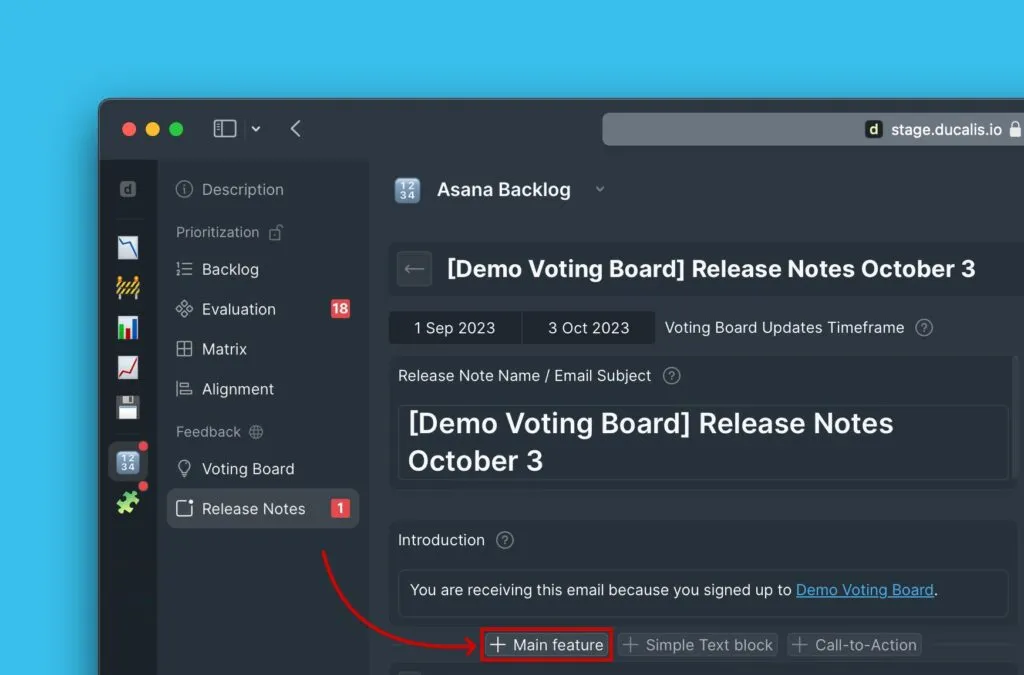Open the green puzzle piece integrations icon
This screenshot has width=1024, height=675.
coord(128,501)
